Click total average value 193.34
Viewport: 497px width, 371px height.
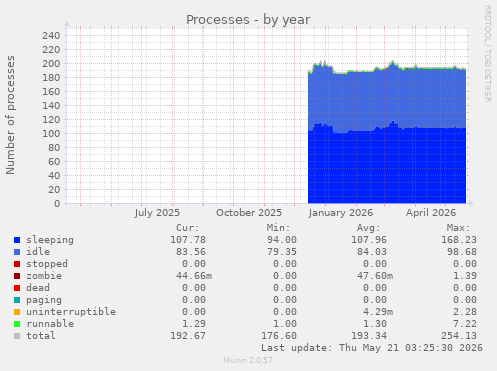(x=369, y=336)
